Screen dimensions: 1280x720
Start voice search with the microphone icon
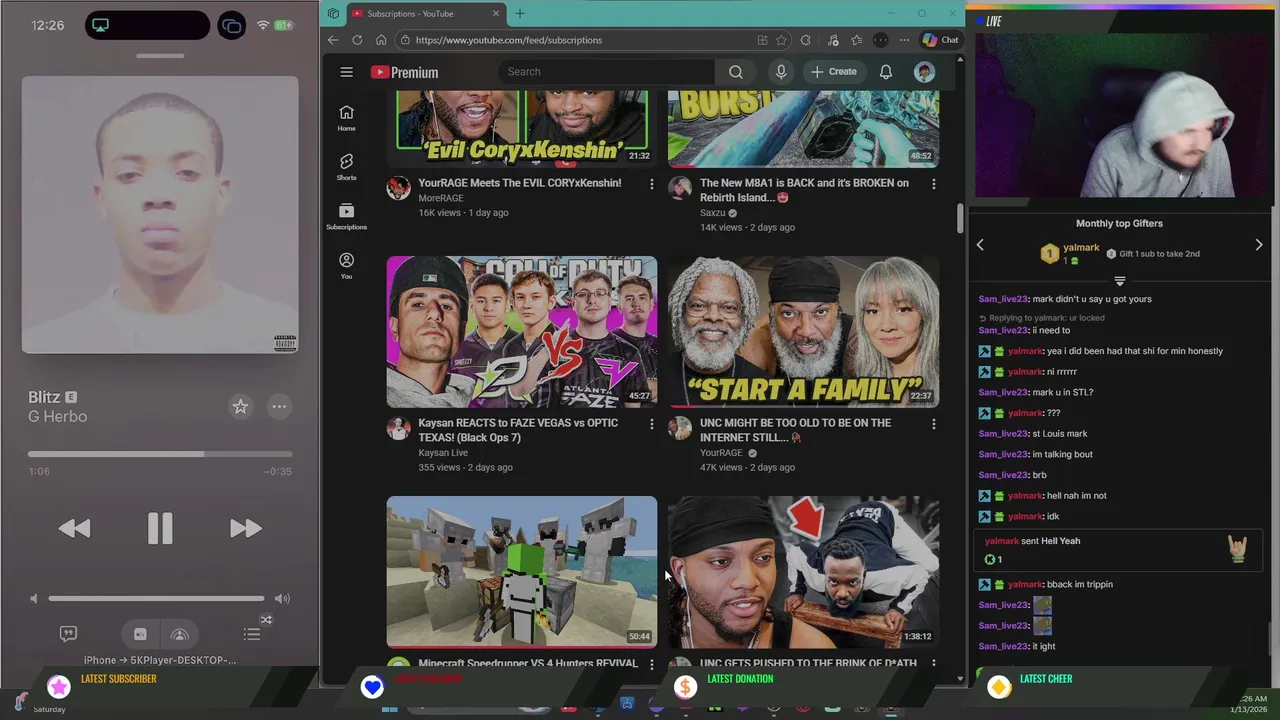click(781, 72)
